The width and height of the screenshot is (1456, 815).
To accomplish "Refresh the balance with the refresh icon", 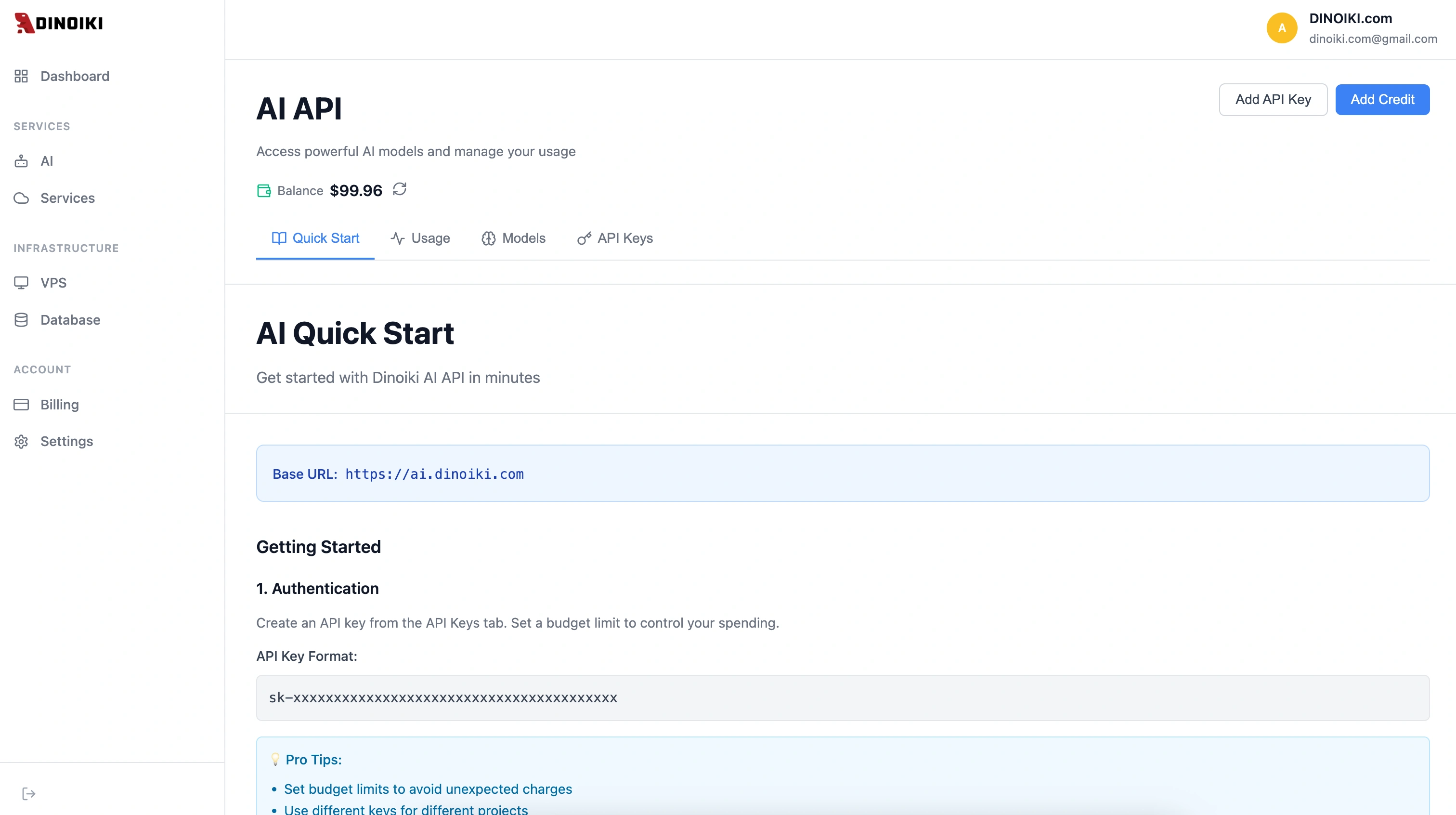I will click(x=400, y=190).
